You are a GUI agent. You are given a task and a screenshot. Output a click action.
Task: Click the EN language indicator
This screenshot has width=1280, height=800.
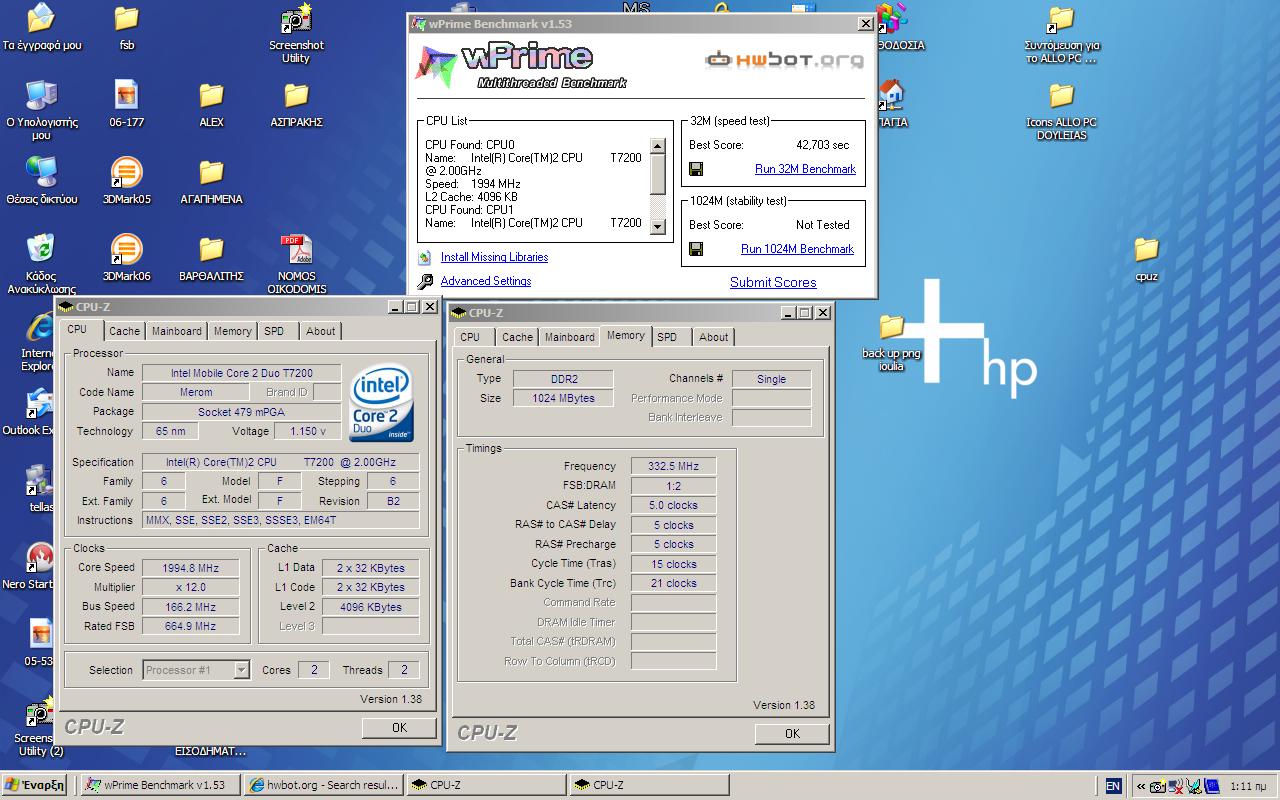point(1113,786)
